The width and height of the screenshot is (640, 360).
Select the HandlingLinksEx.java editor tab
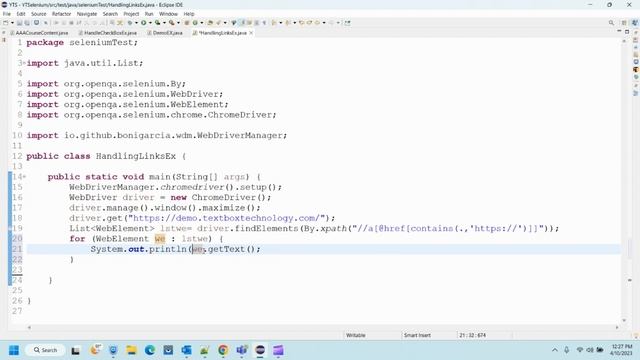[x=222, y=33]
